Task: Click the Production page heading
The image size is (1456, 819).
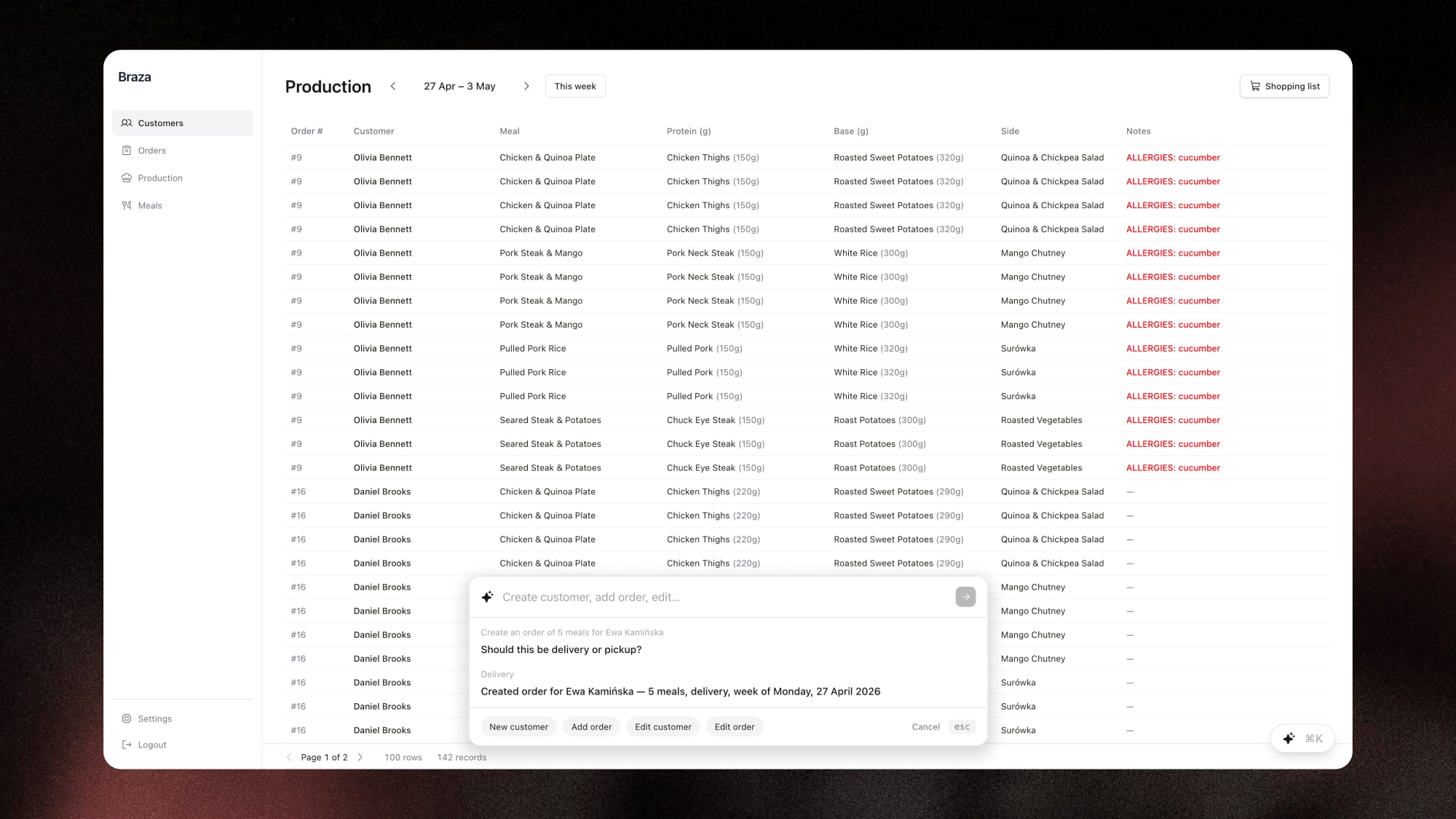Action: click(x=328, y=87)
